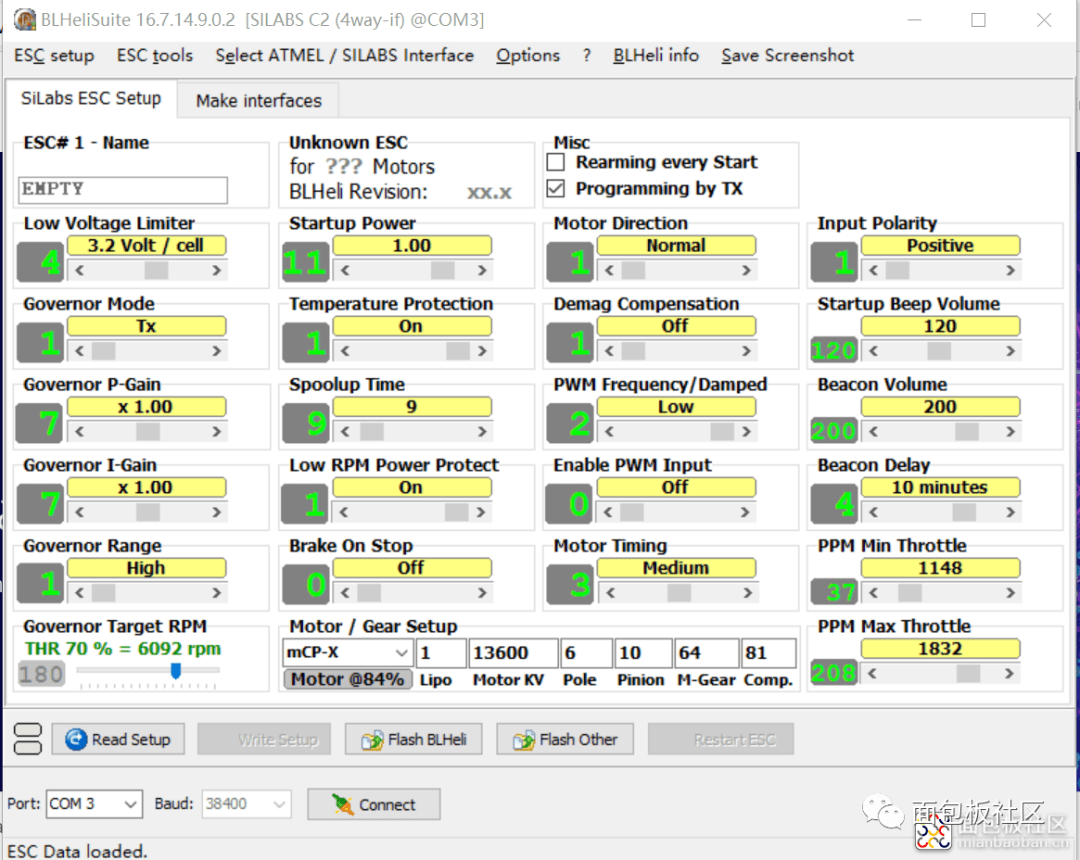Uncheck Programming by TX checkbox
1080x860 pixels.
556,189
